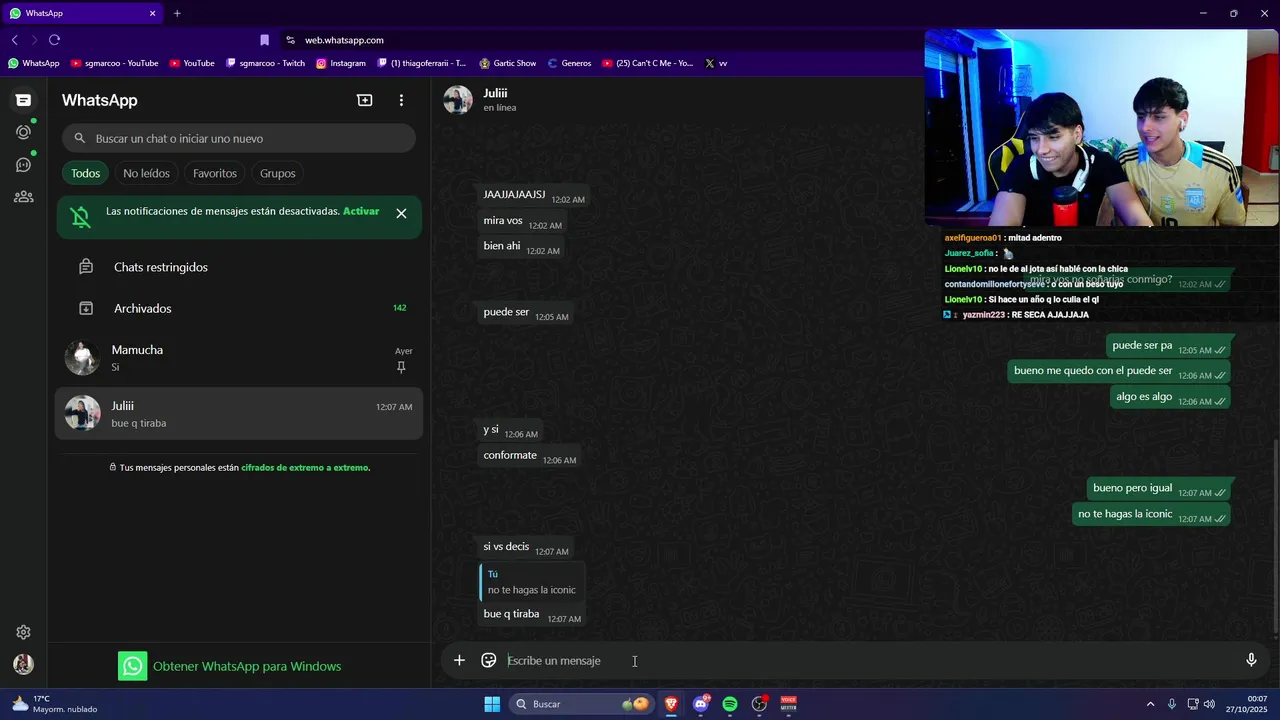Viewport: 1280px width, 720px height.
Task: Click the pin icon on Mamucha chat
Action: (x=401, y=367)
